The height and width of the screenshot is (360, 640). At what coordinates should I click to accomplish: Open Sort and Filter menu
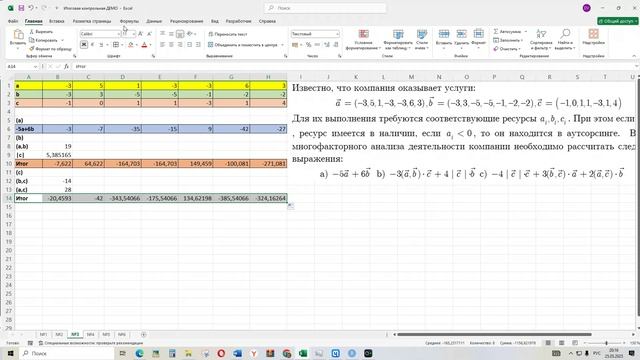click(x=541, y=40)
